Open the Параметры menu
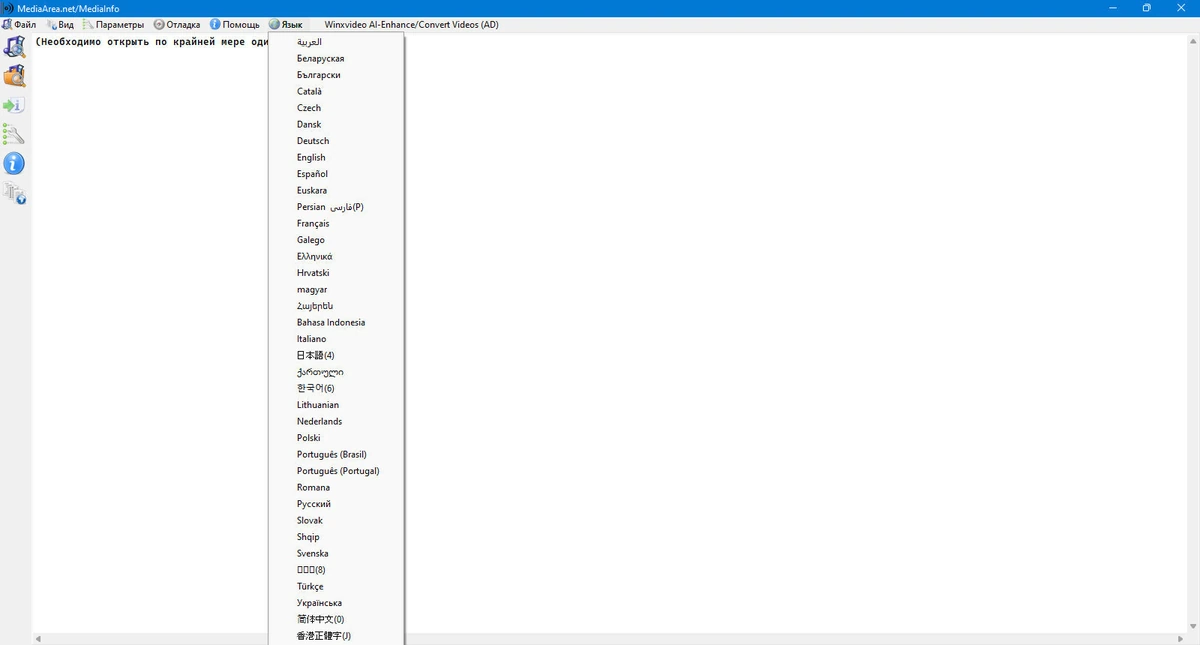This screenshot has width=1200, height=645. (114, 24)
